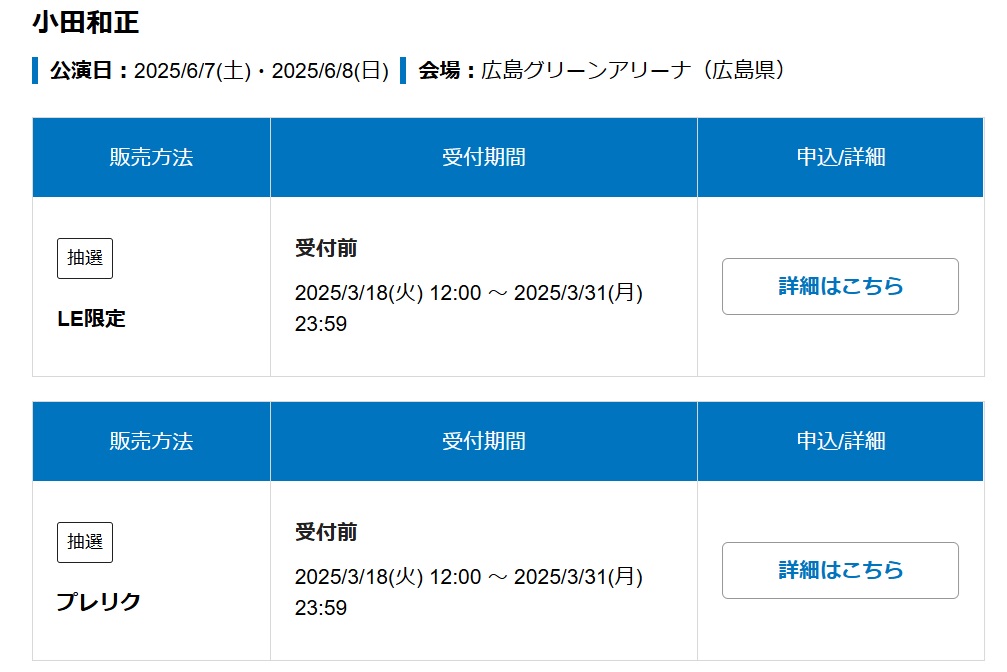Click the reception period dates in プレリク row

pyautogui.click(x=469, y=592)
